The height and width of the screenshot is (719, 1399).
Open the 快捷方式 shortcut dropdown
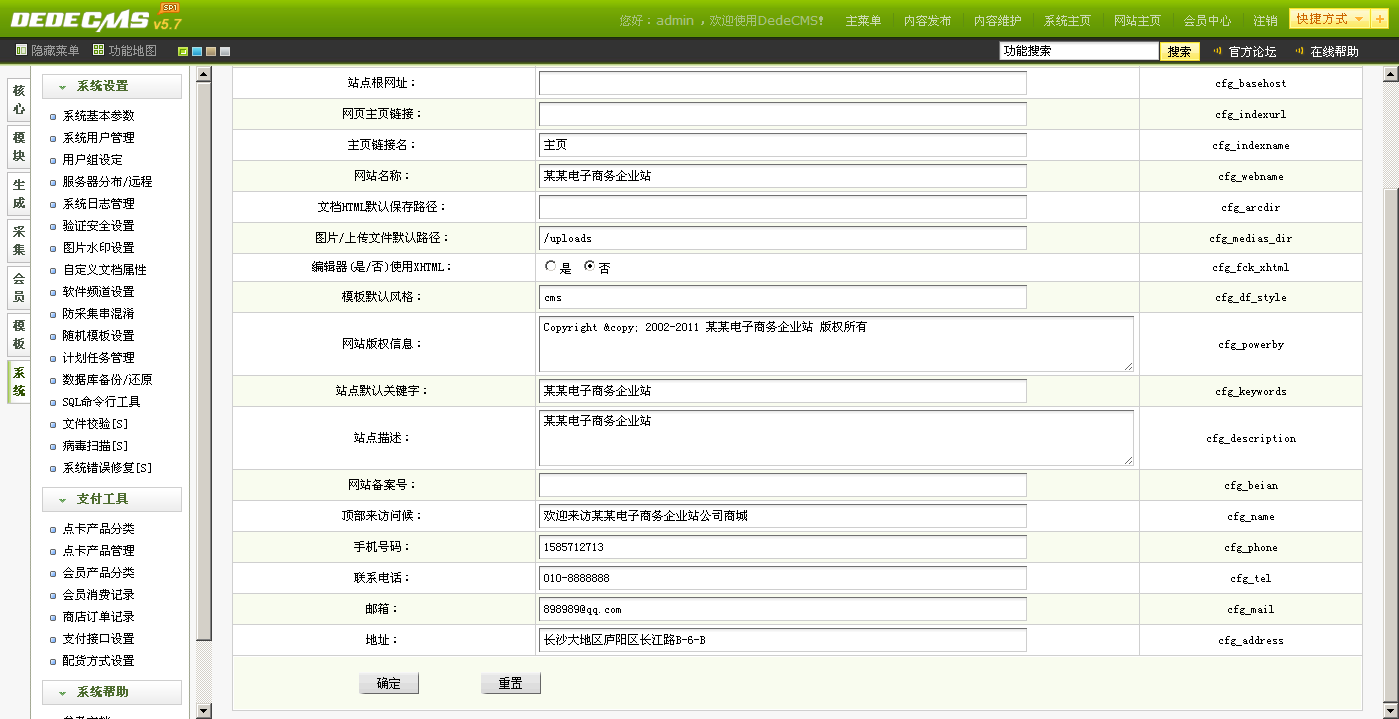point(1329,19)
